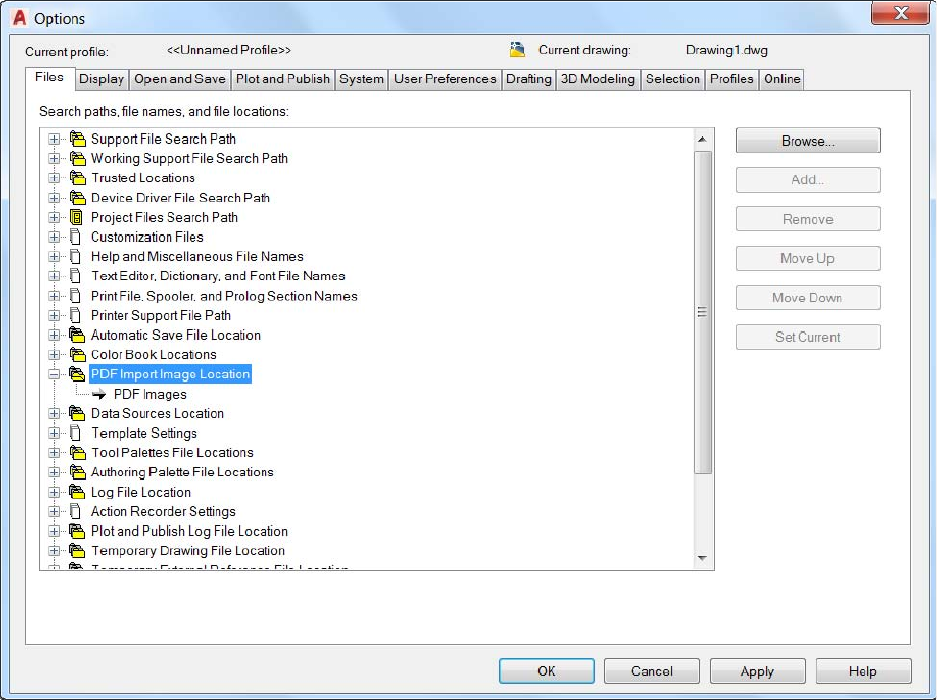Viewport: 937px width, 700px height.
Task: Expand the Template Settings node
Action: pyautogui.click(x=54, y=433)
